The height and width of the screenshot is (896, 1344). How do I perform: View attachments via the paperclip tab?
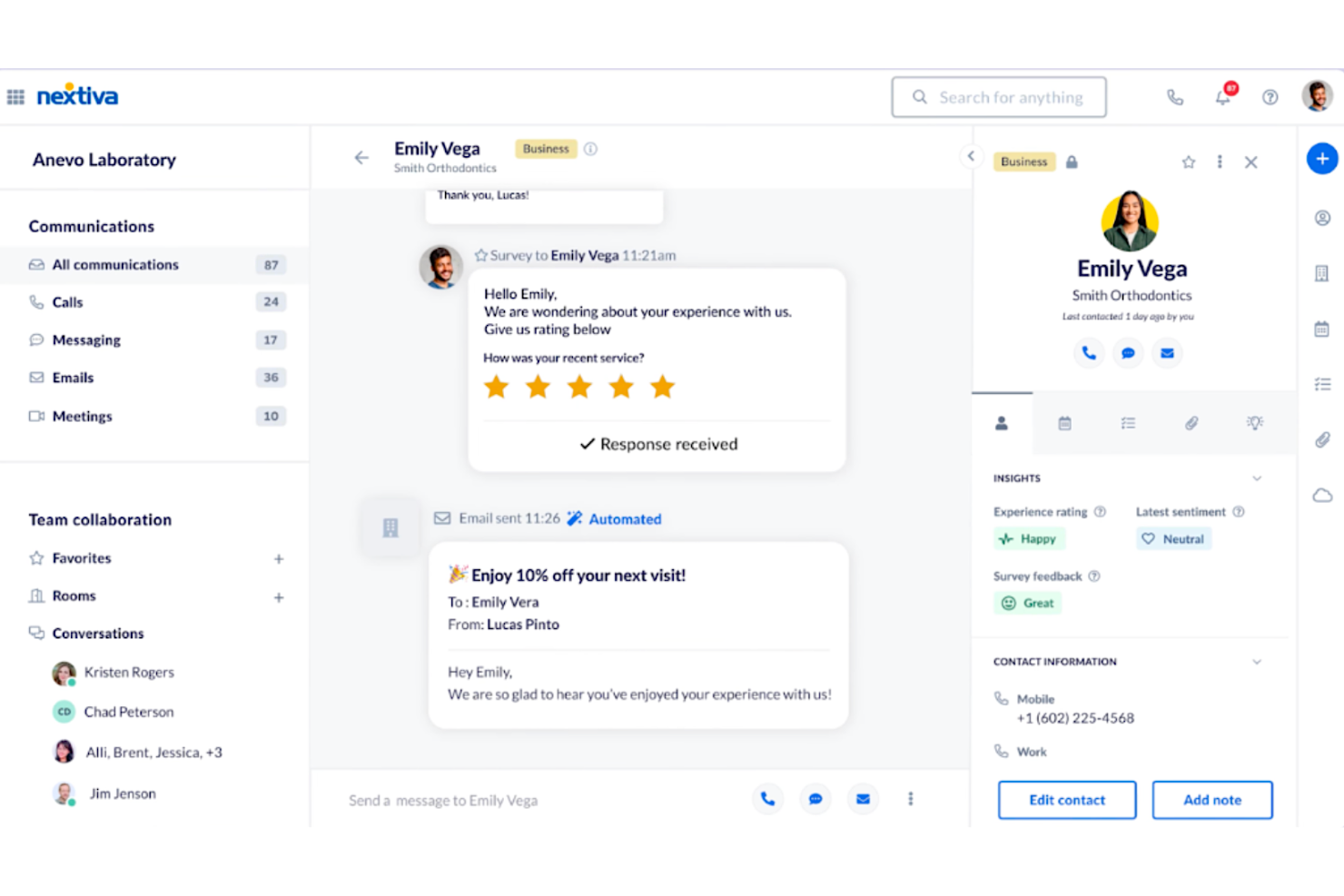[1191, 423]
